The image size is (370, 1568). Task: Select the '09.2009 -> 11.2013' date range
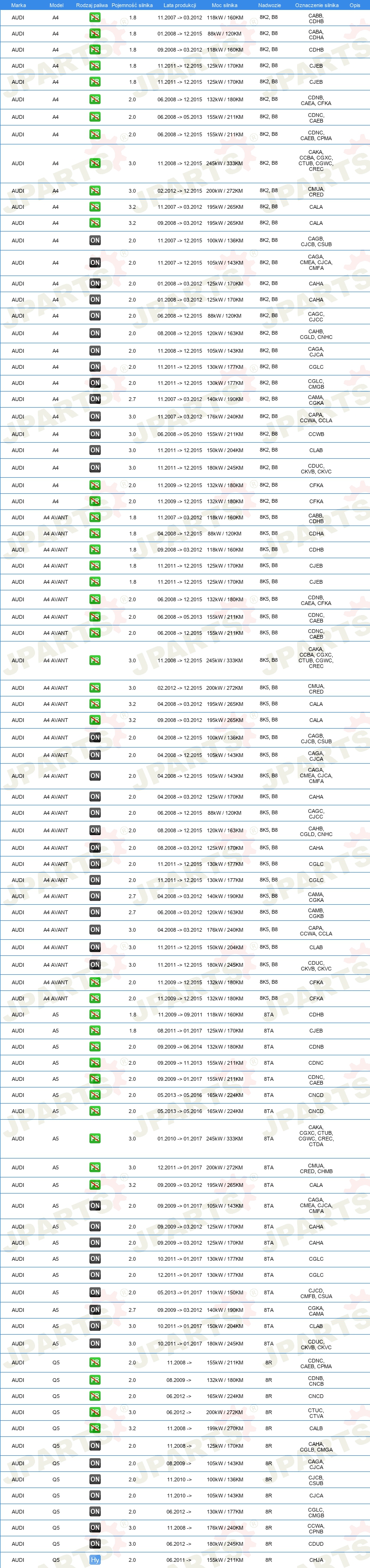coord(179,1063)
